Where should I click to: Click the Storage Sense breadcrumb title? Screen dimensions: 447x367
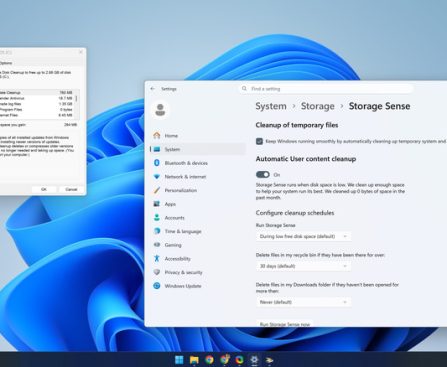pyautogui.click(x=379, y=106)
